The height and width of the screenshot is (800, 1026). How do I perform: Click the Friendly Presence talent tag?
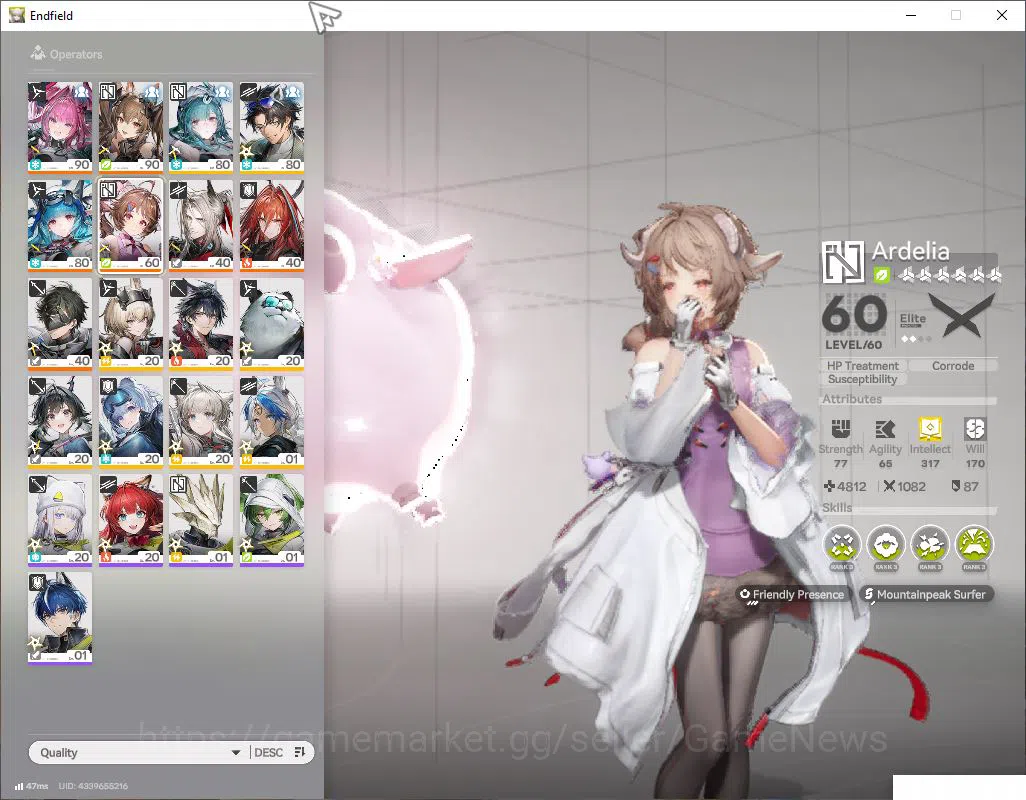(x=792, y=595)
